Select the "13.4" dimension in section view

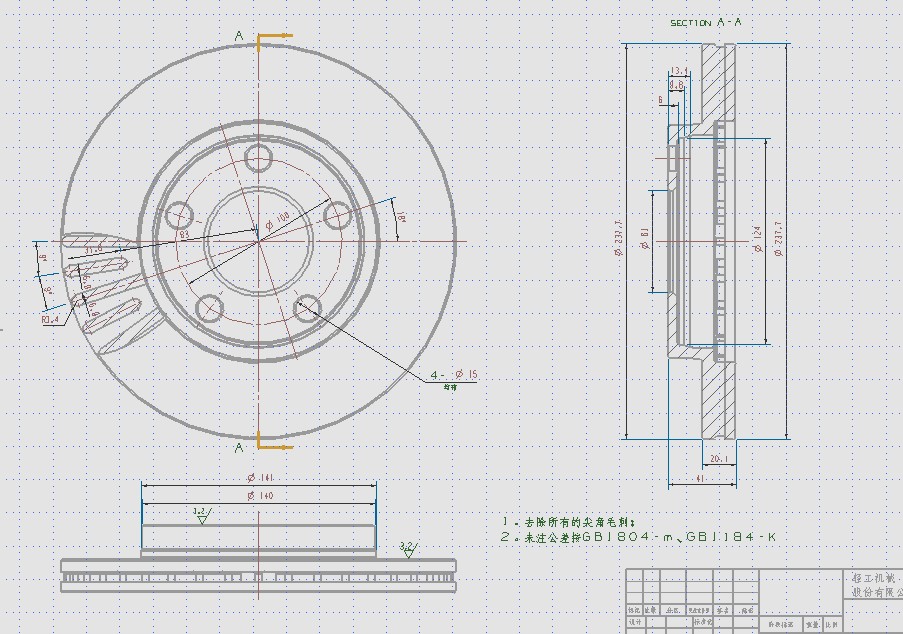[x=680, y=70]
